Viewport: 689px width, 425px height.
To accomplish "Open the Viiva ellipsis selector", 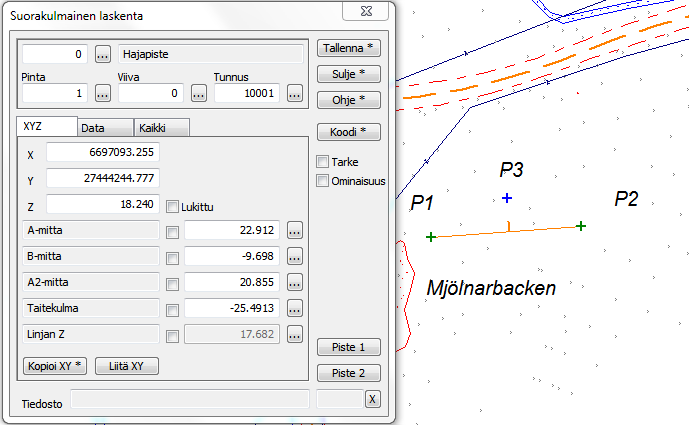I will click(x=199, y=93).
